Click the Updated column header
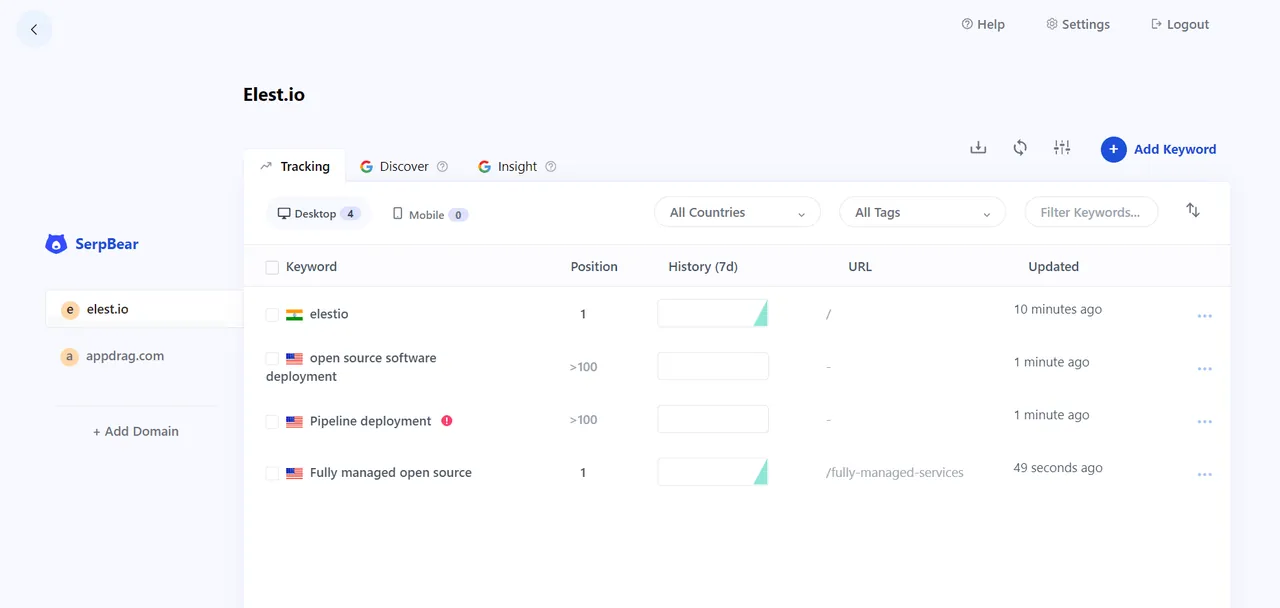The image size is (1280, 608). 1054,267
